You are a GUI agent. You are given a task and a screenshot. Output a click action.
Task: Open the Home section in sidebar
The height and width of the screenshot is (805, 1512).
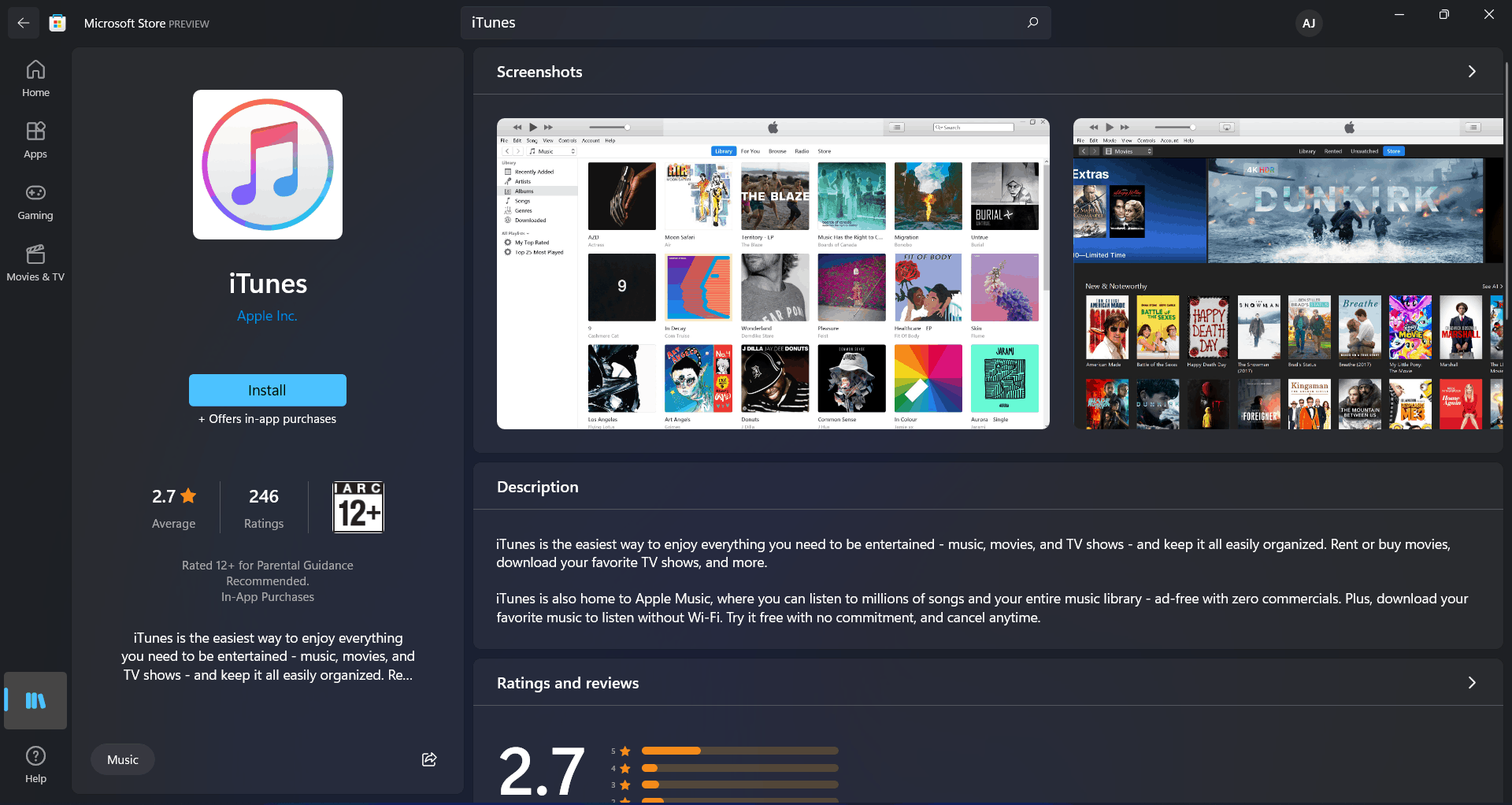click(35, 79)
